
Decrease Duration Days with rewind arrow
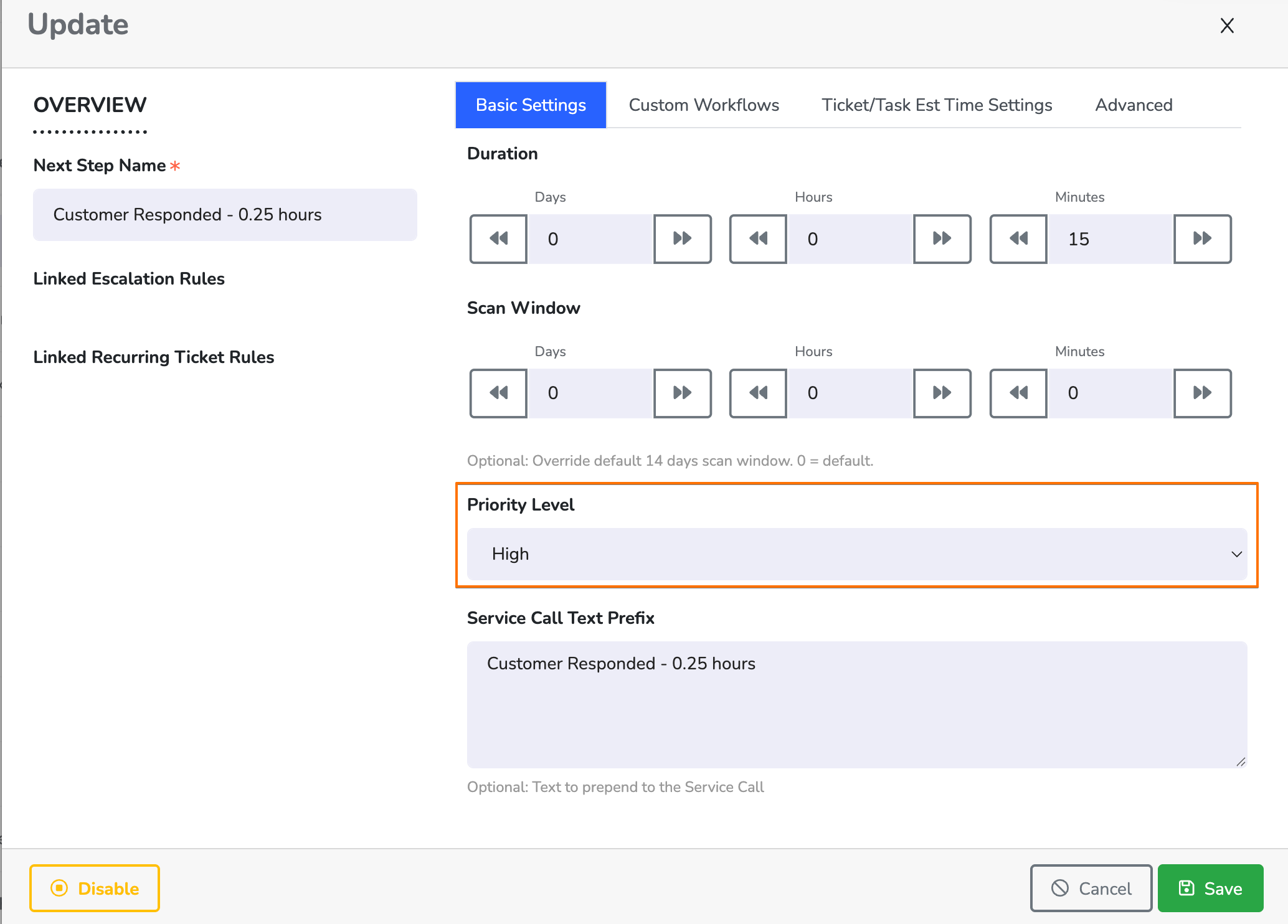[x=498, y=238]
